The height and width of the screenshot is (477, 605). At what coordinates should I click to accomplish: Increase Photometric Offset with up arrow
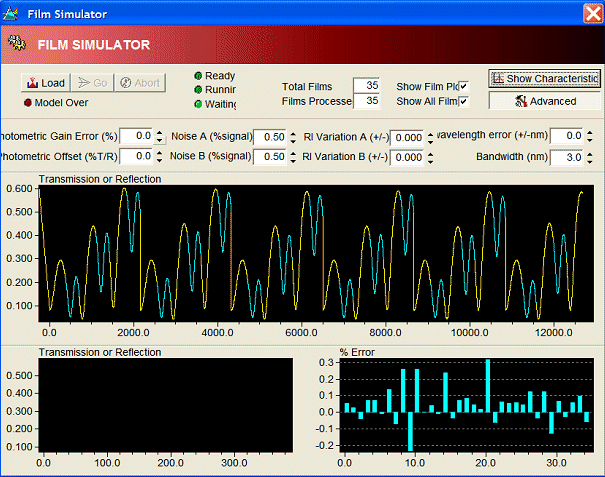160,153
